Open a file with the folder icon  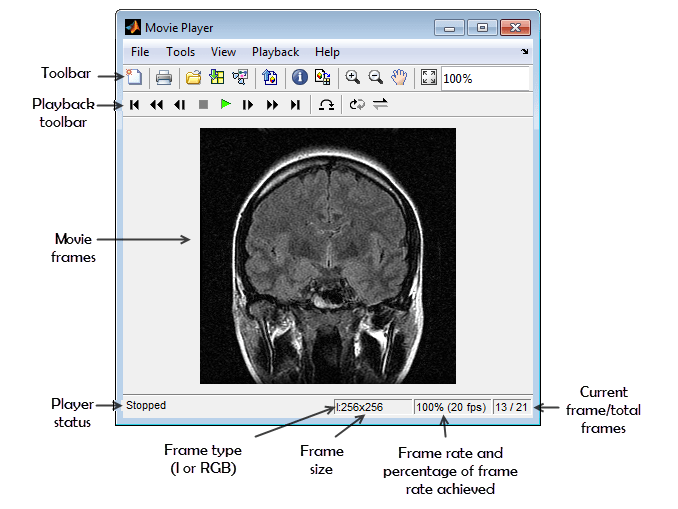[193, 78]
